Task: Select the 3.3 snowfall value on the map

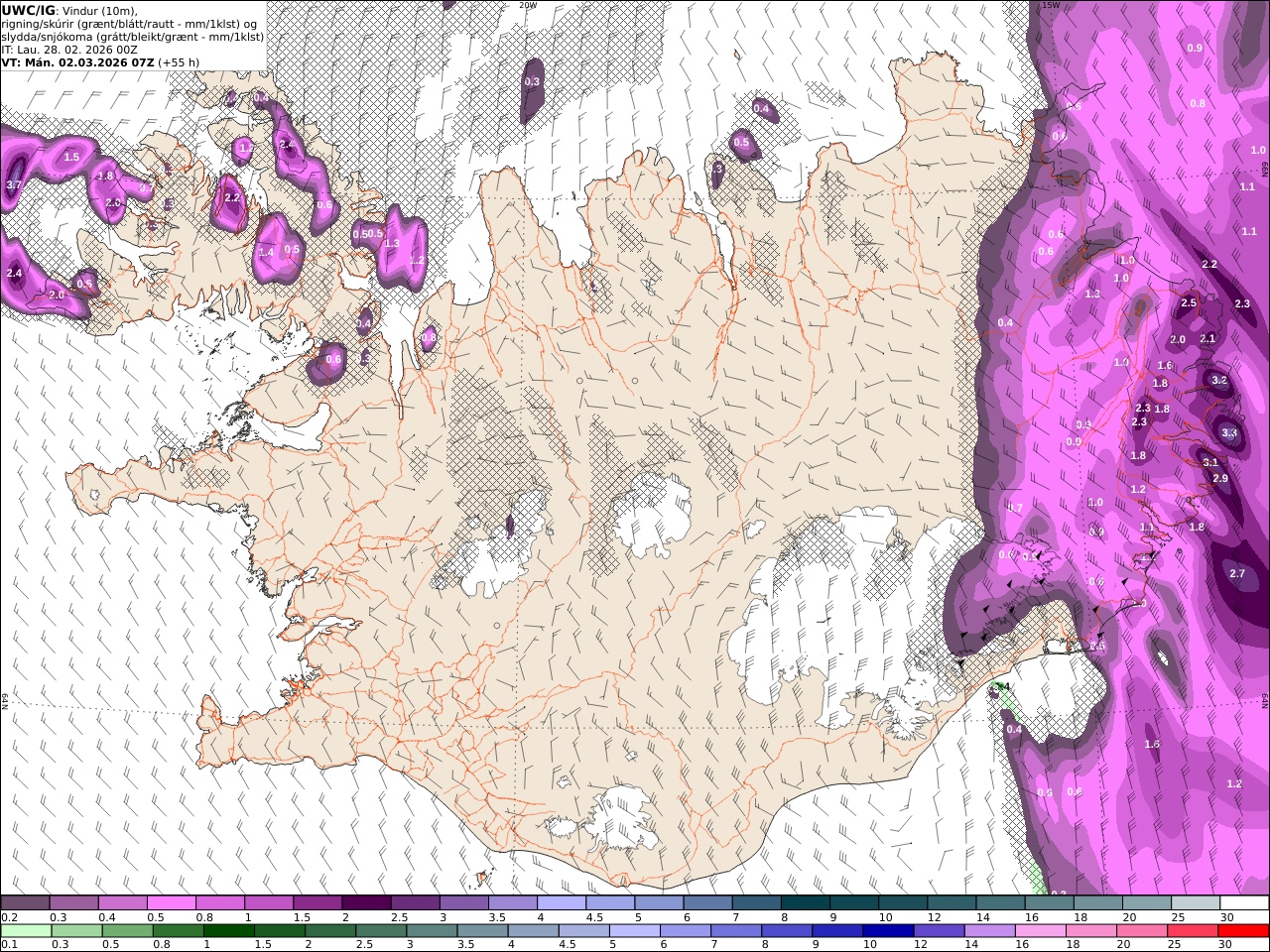Action: coord(1229,433)
